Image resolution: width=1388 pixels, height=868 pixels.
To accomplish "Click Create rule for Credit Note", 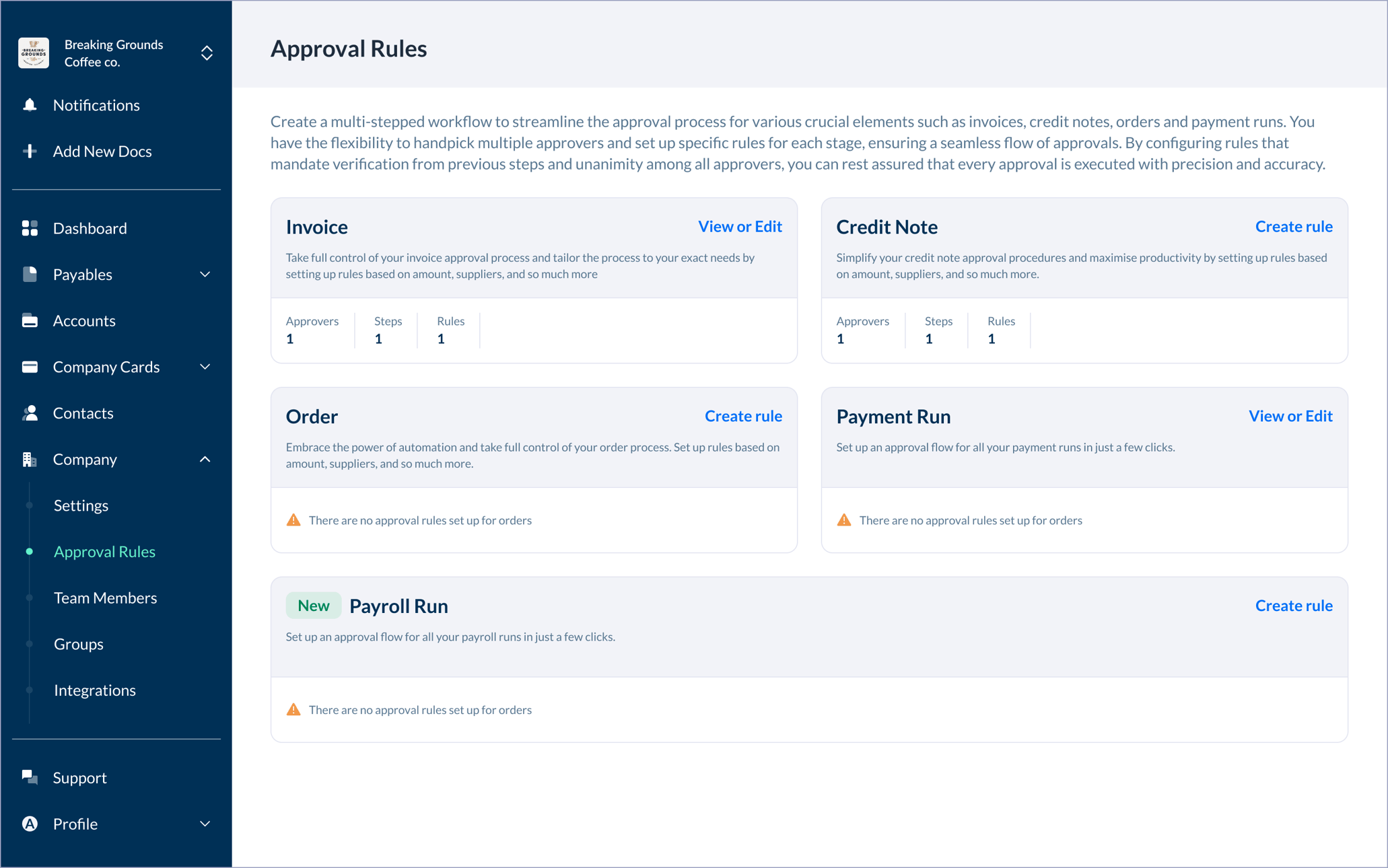I will 1294,227.
